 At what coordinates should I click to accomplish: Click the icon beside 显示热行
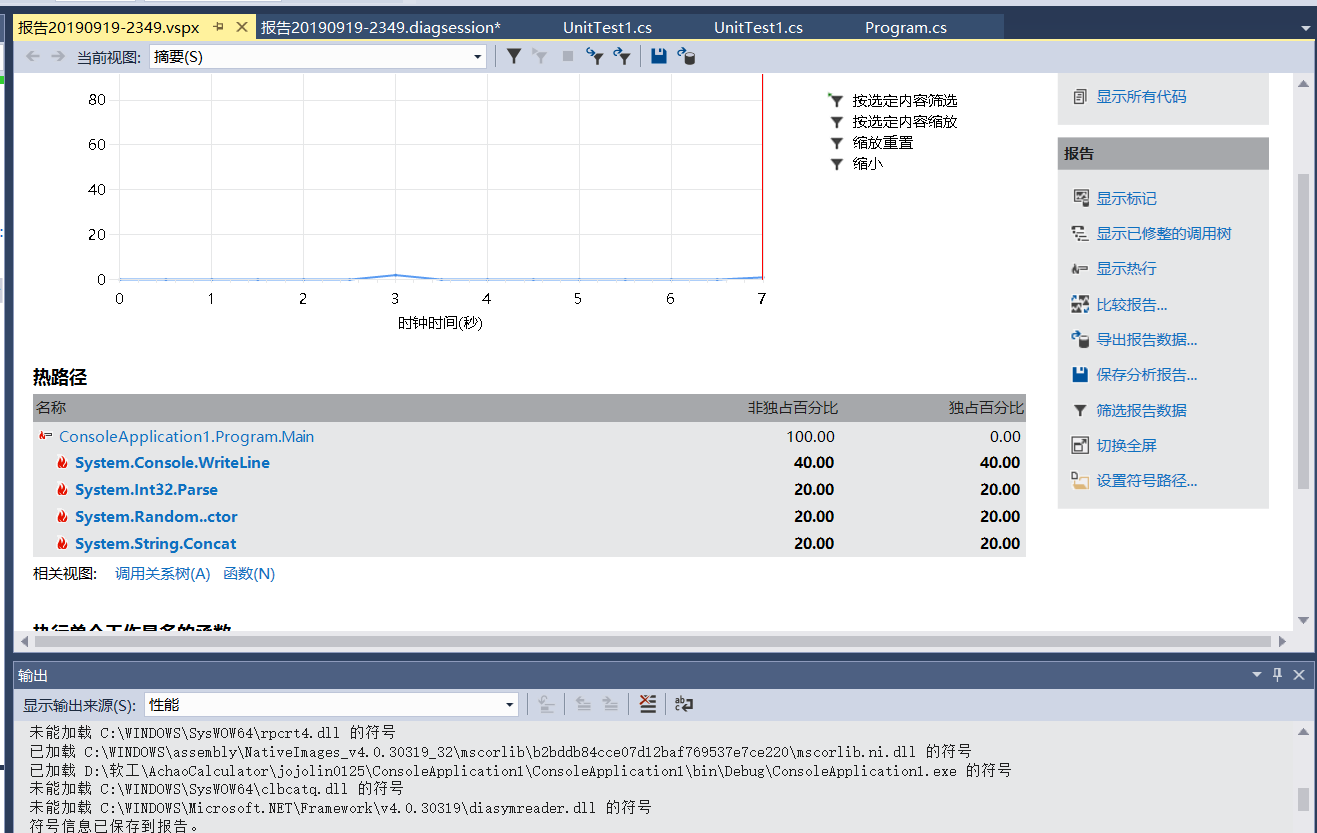1080,269
